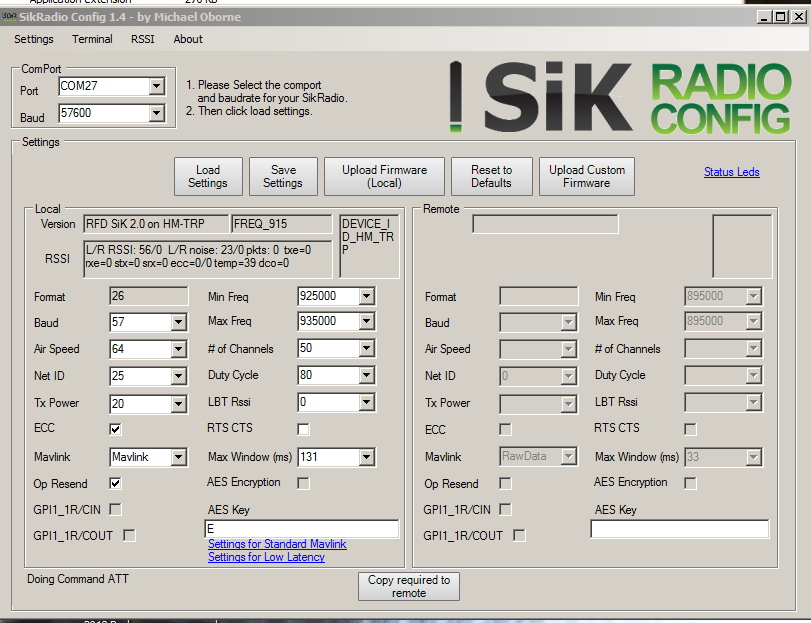Expand Local Baud dropdown
The image size is (811, 623).
(178, 322)
